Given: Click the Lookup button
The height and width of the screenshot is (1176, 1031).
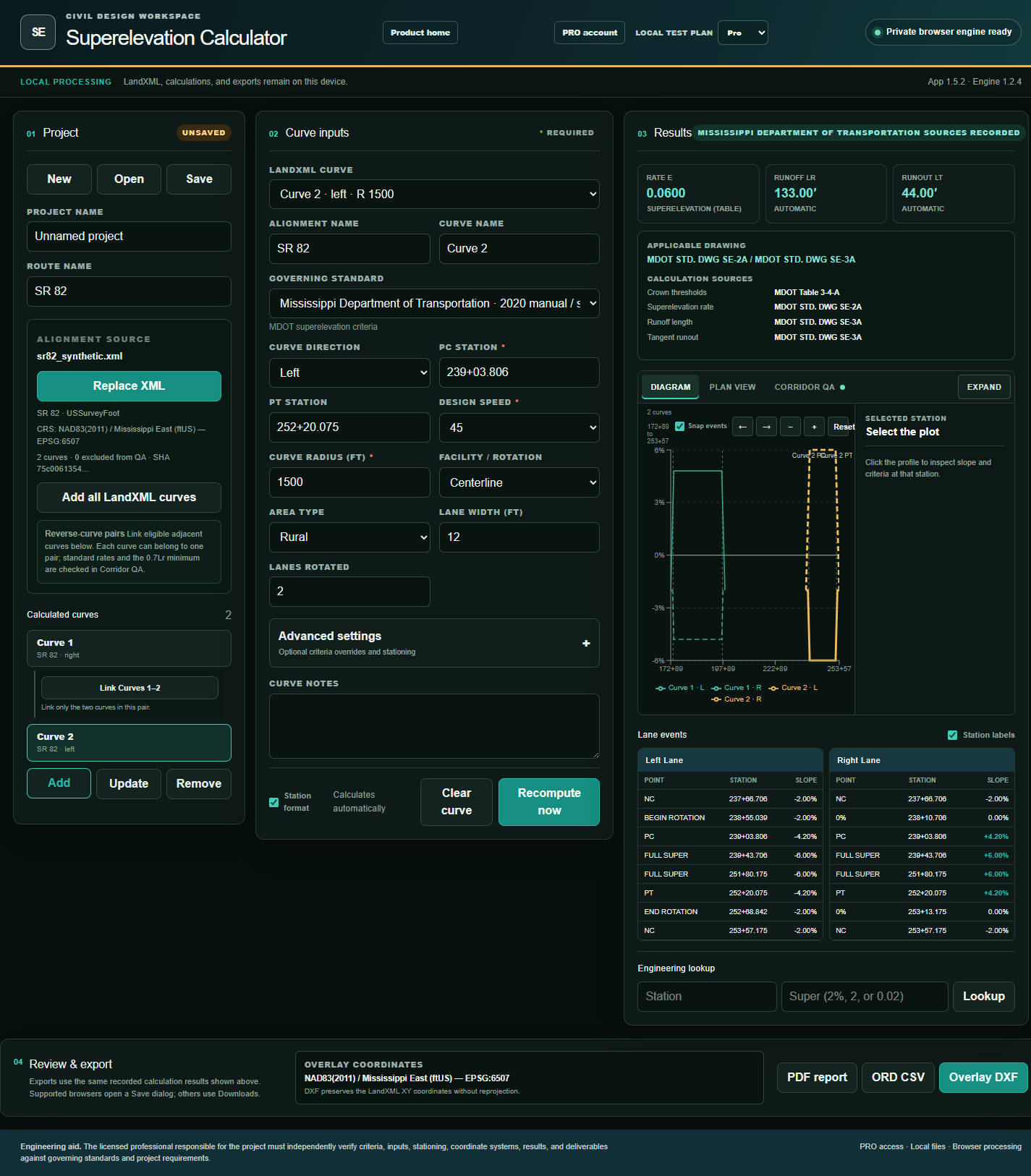Looking at the screenshot, I should (984, 997).
